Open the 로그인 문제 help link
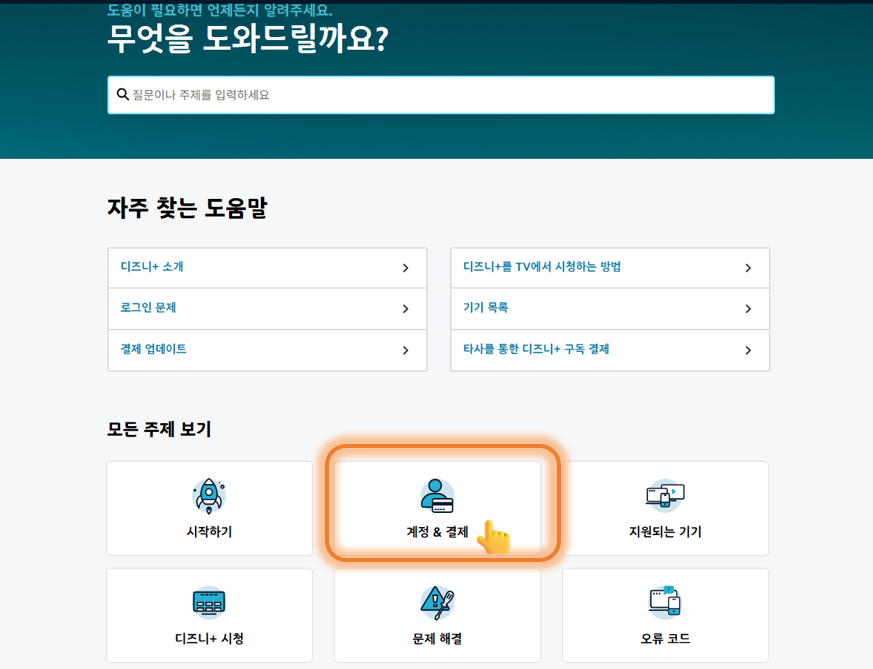 (x=148, y=307)
